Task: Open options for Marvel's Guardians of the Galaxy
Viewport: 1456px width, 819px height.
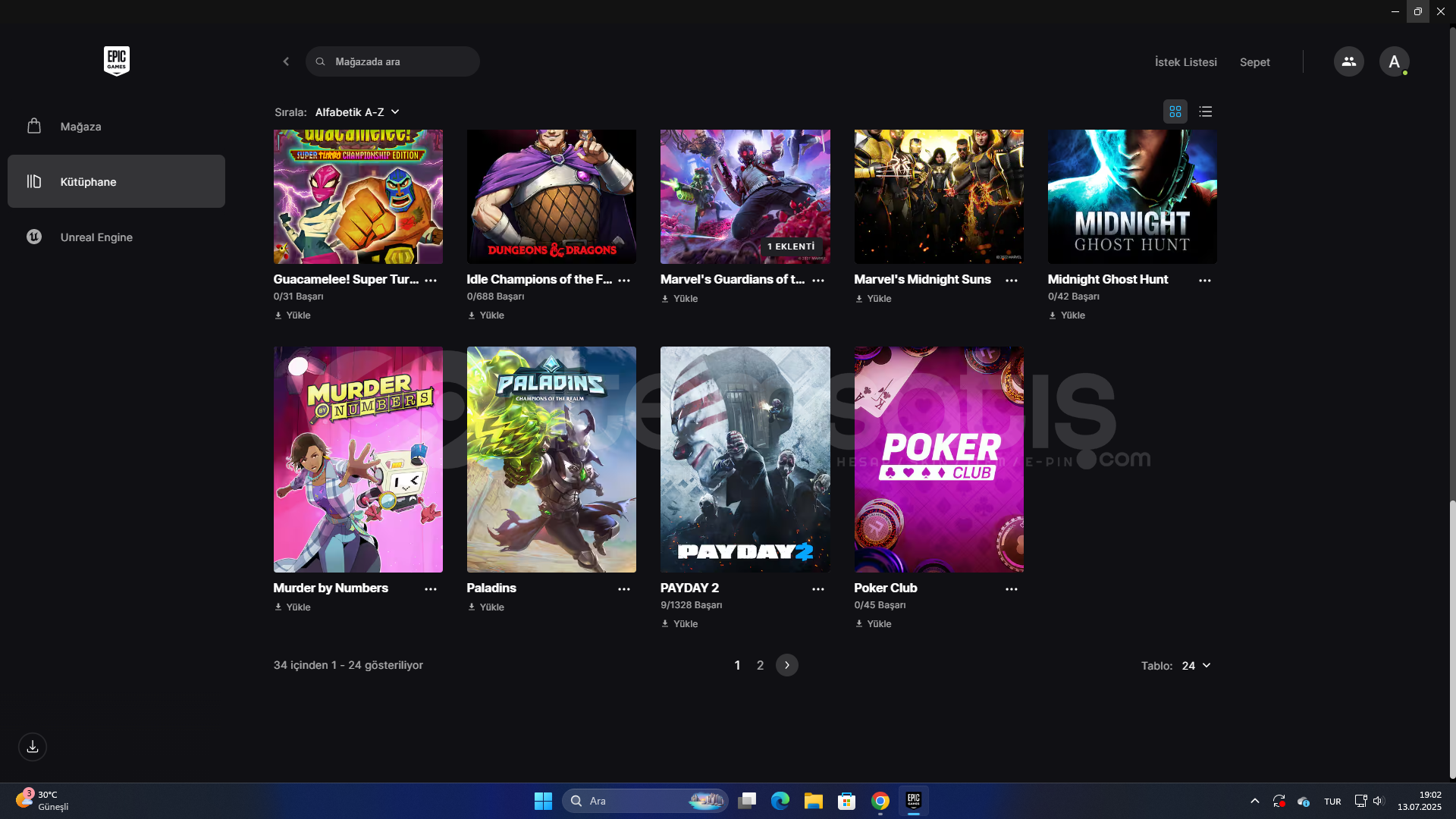Action: pos(818,280)
